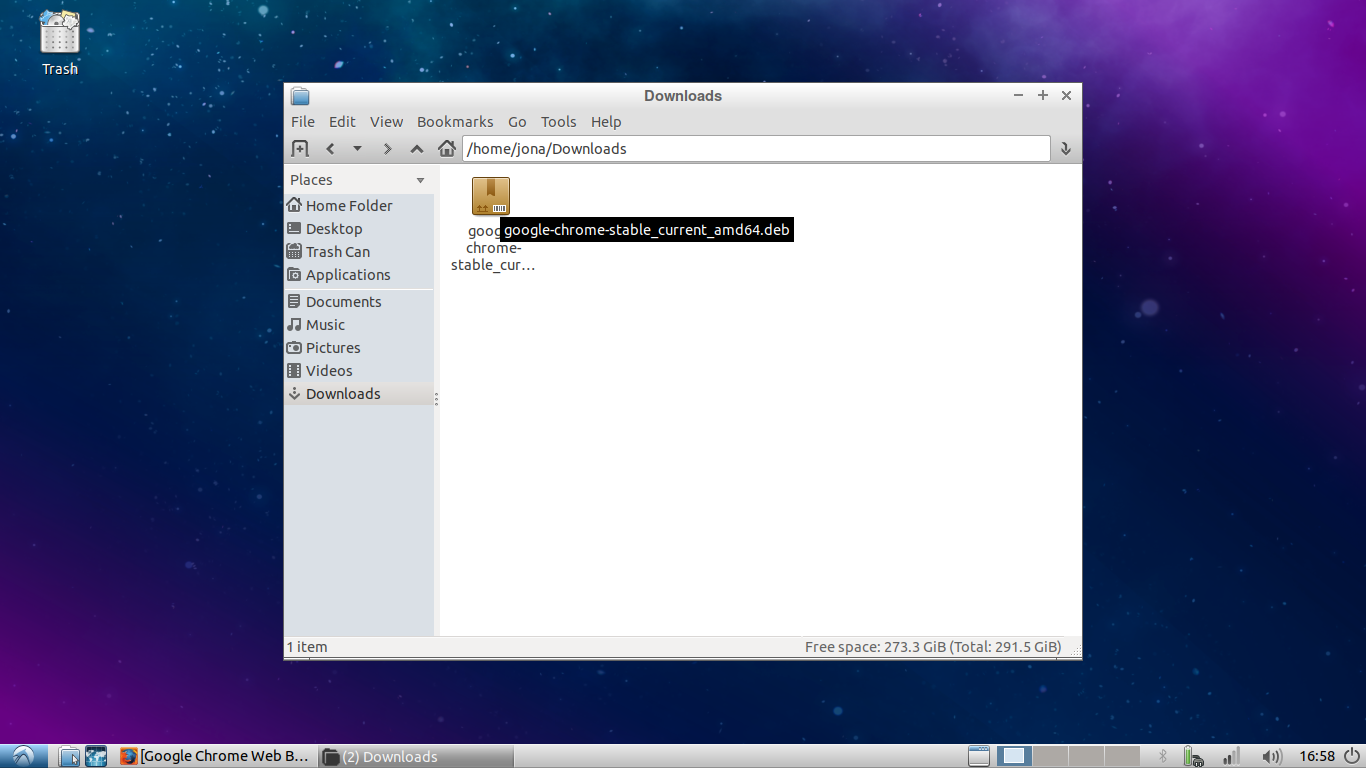The image size is (1366, 768).
Task: Go forward to next folder
Action: (387, 149)
